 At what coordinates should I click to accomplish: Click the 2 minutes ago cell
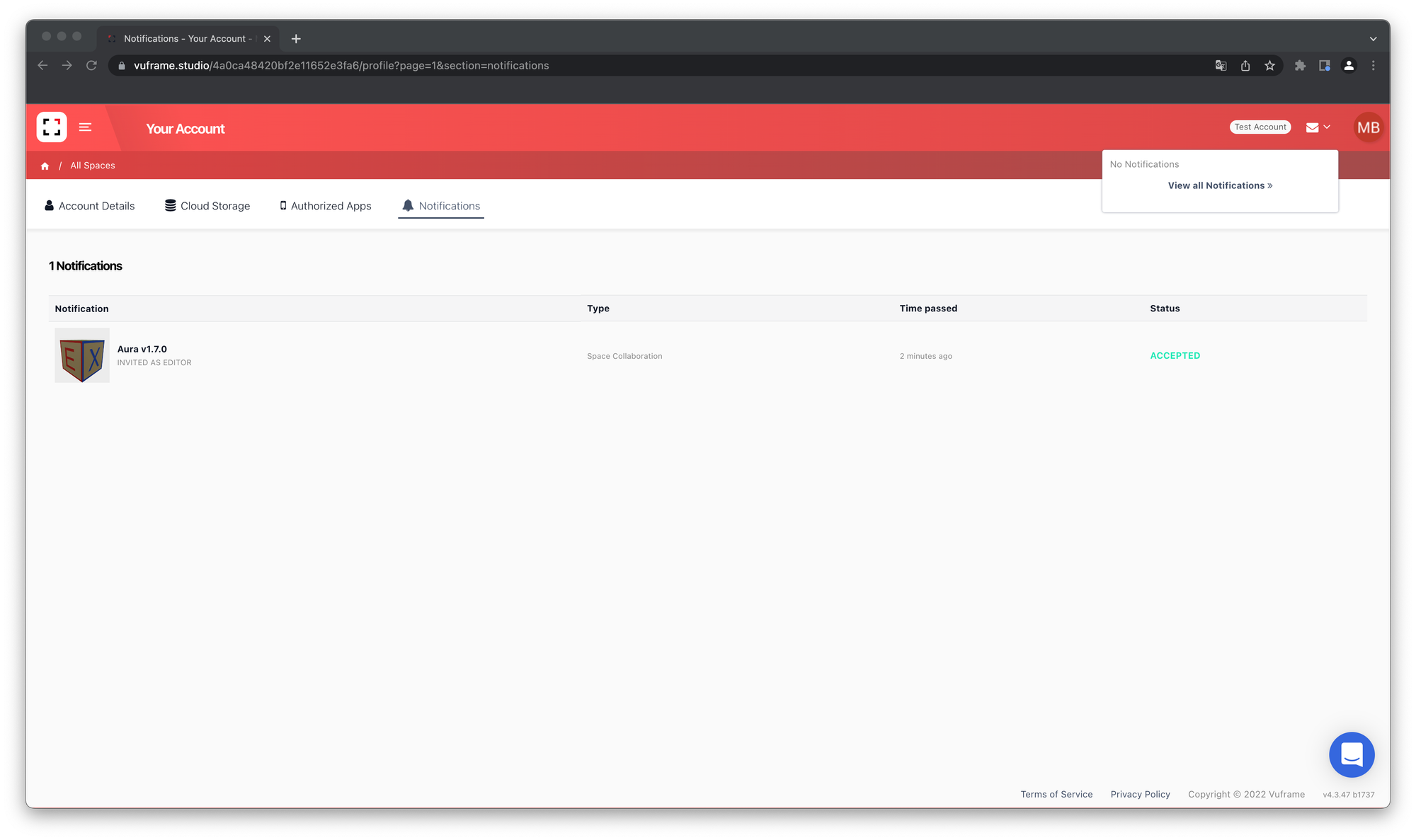(x=926, y=356)
